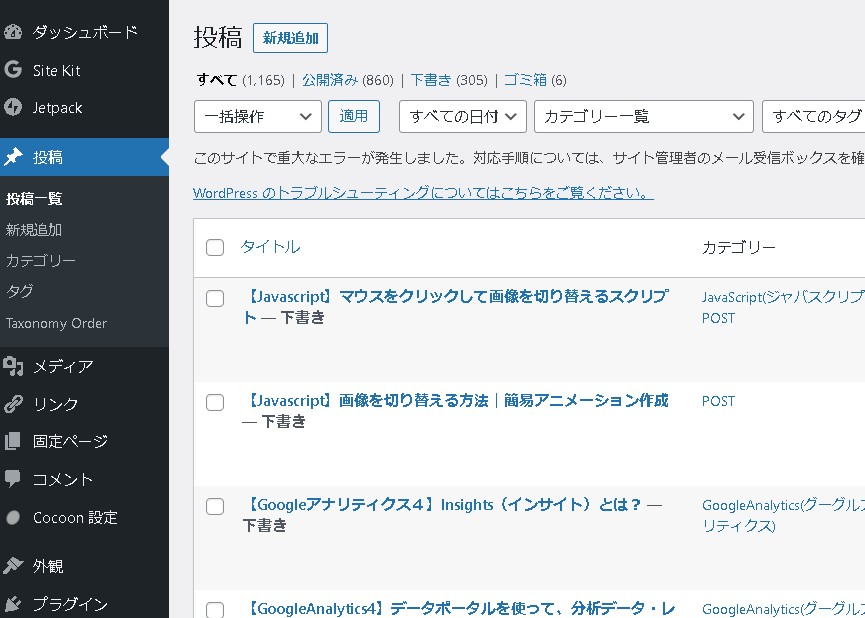The width and height of the screenshot is (865, 618).
Task: Click the 新規追加 button next to 投稿 heading
Action: point(290,39)
